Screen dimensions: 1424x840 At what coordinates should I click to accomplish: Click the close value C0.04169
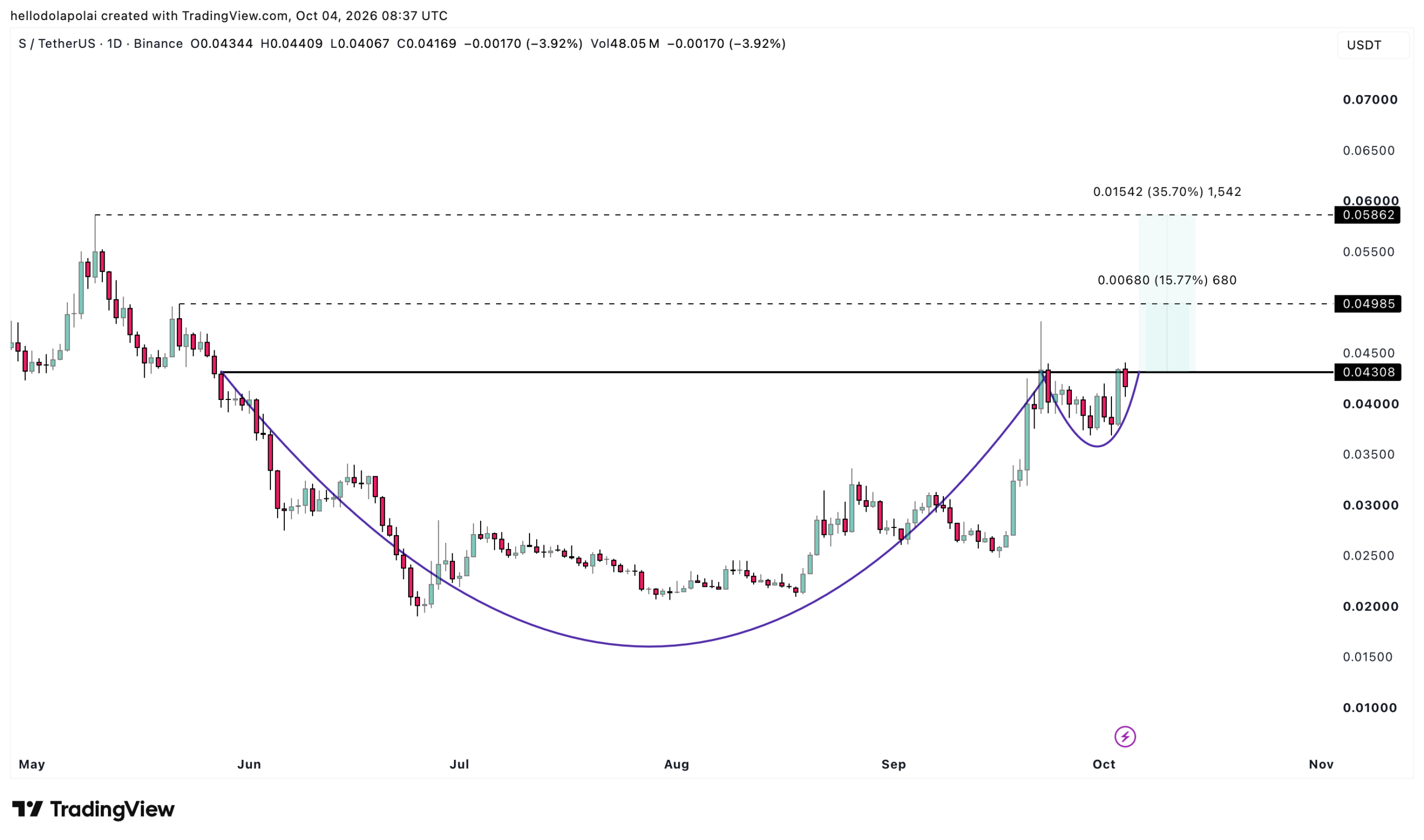427,43
